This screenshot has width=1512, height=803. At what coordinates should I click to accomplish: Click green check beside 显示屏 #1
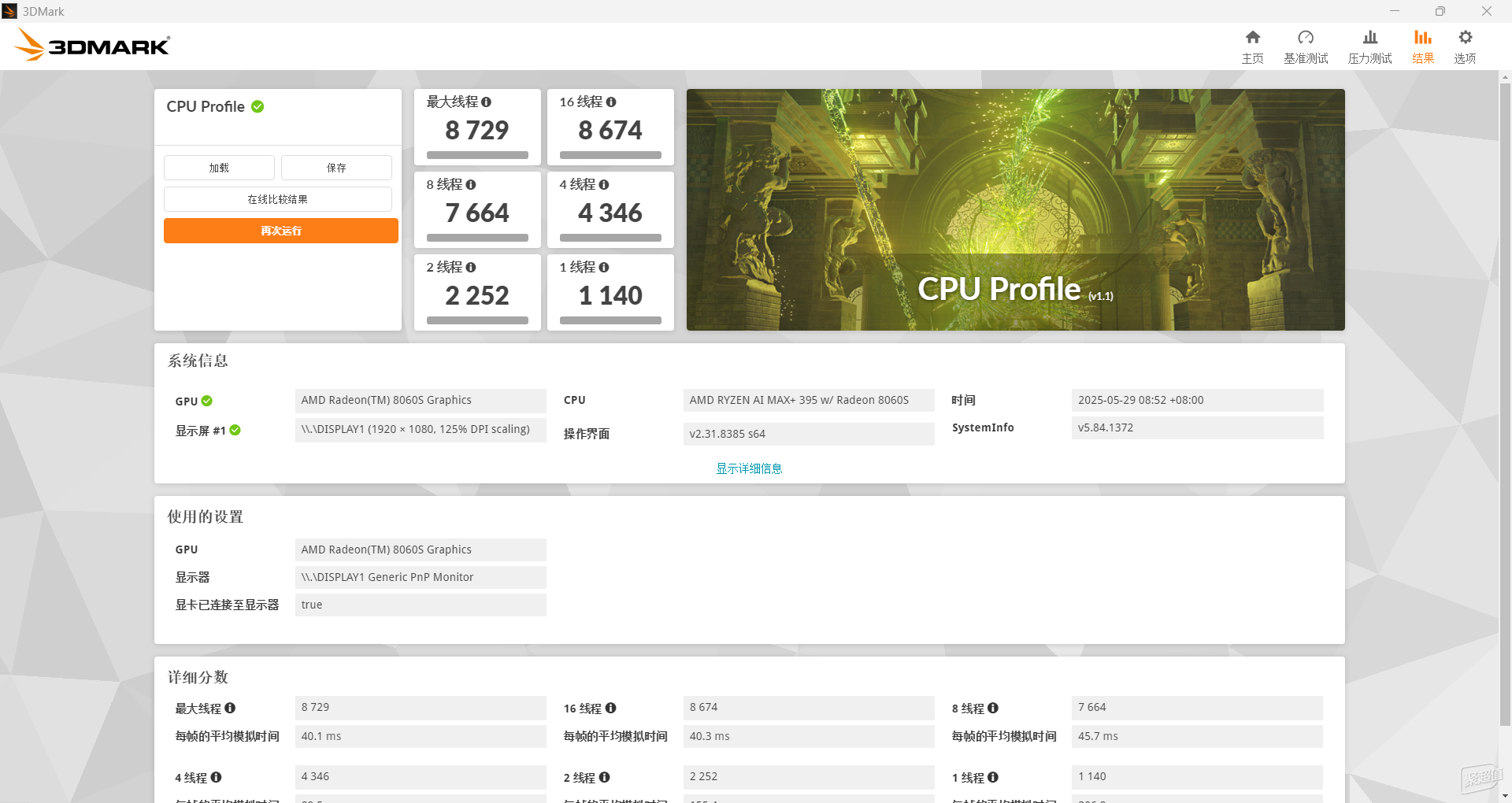pos(235,430)
